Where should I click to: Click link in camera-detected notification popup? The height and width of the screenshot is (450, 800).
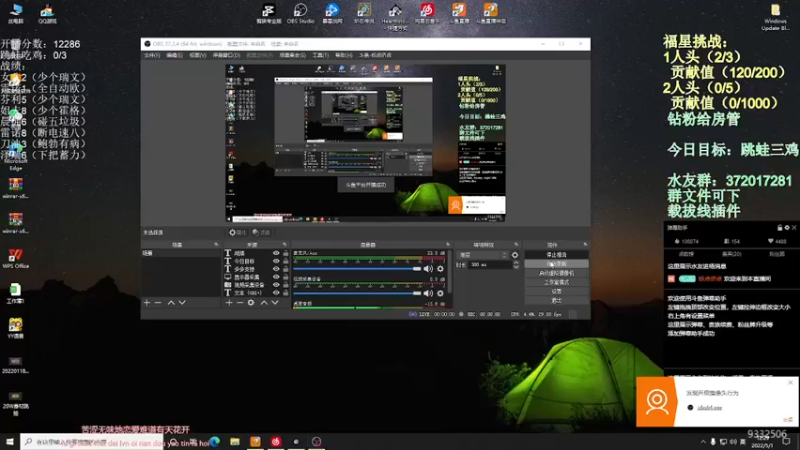coord(710,408)
